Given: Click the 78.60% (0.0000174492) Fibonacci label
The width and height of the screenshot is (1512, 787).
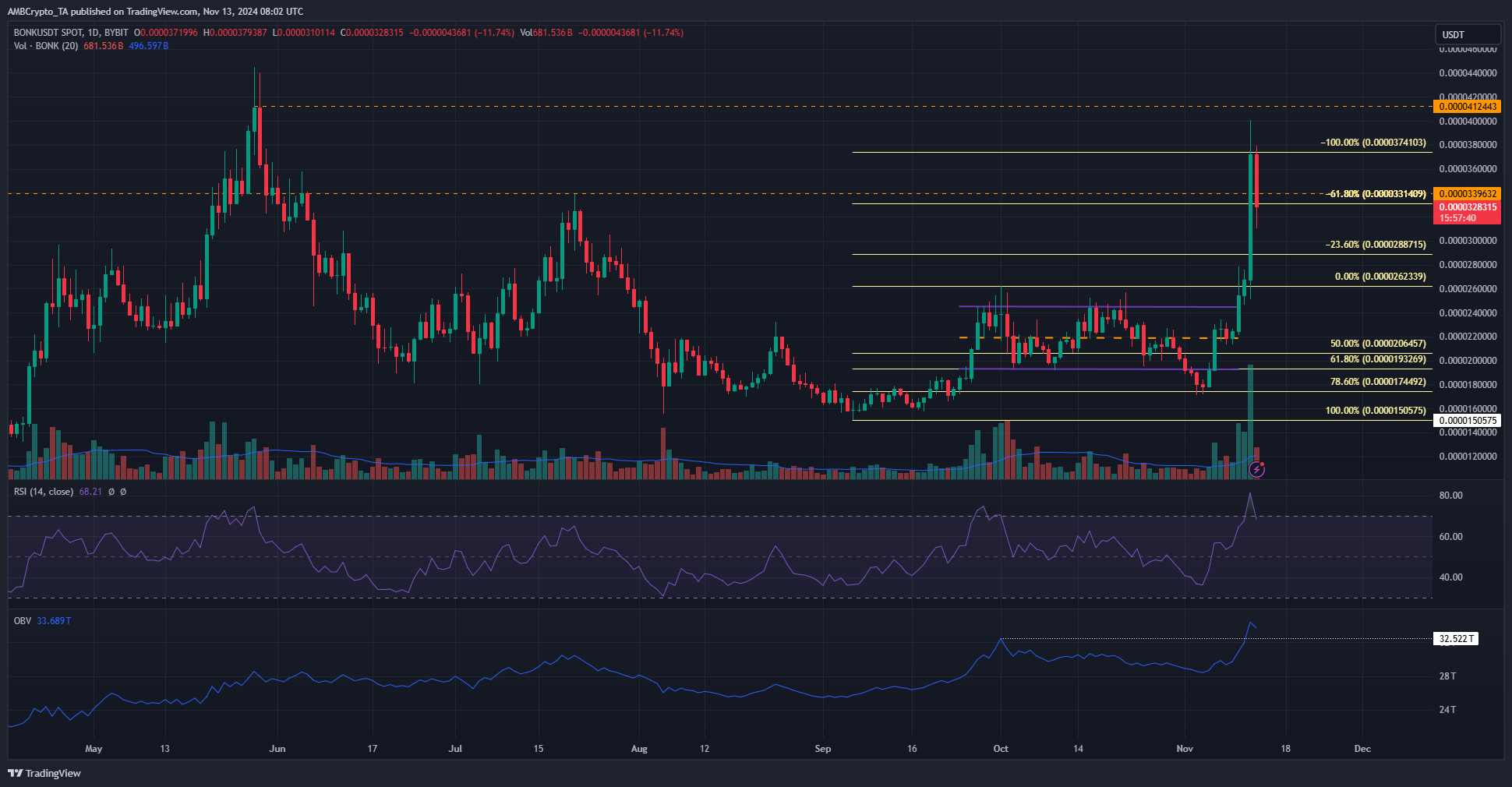Looking at the screenshot, I should point(1378,382).
